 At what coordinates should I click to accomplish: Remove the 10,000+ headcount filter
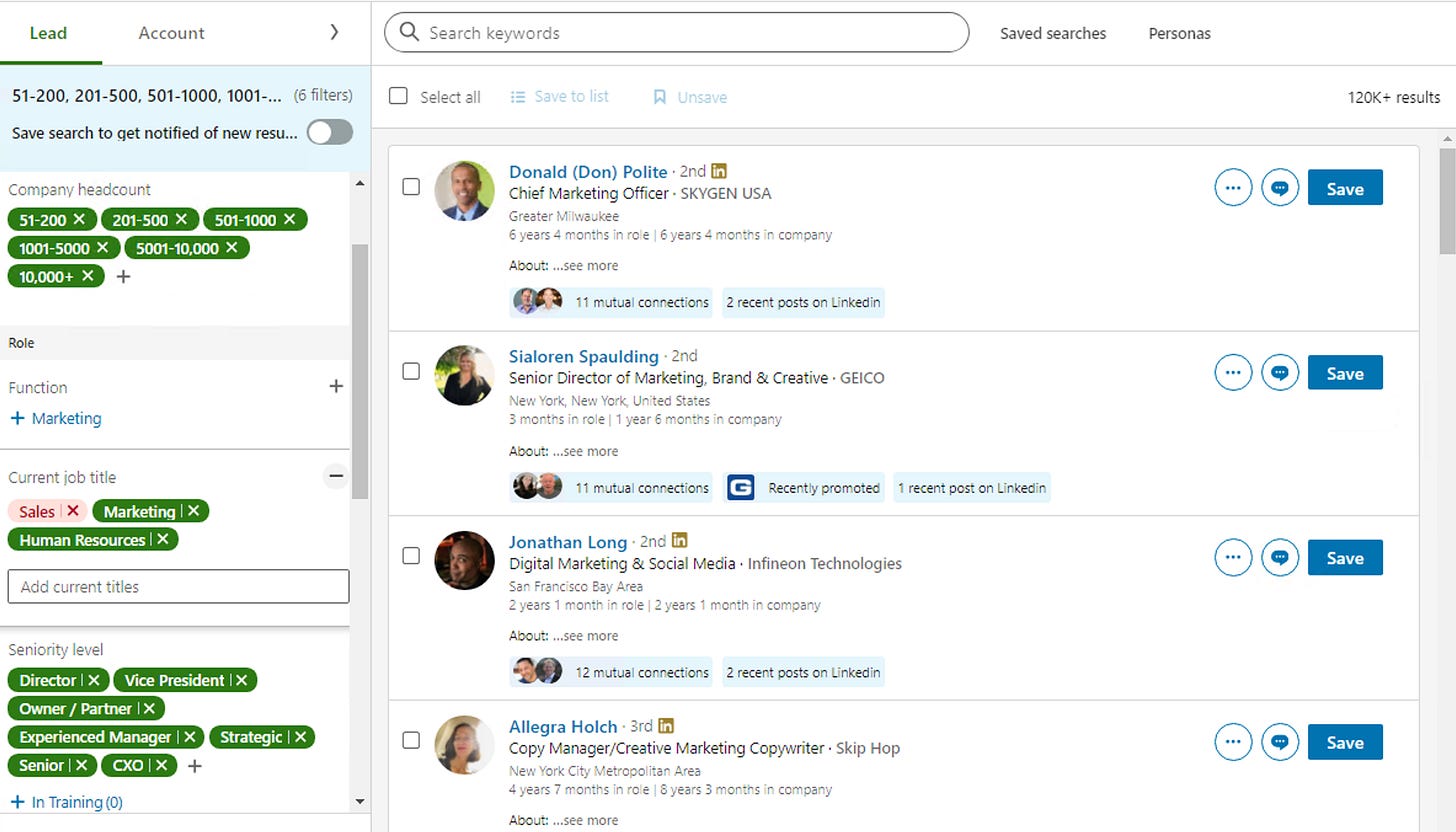(x=87, y=276)
